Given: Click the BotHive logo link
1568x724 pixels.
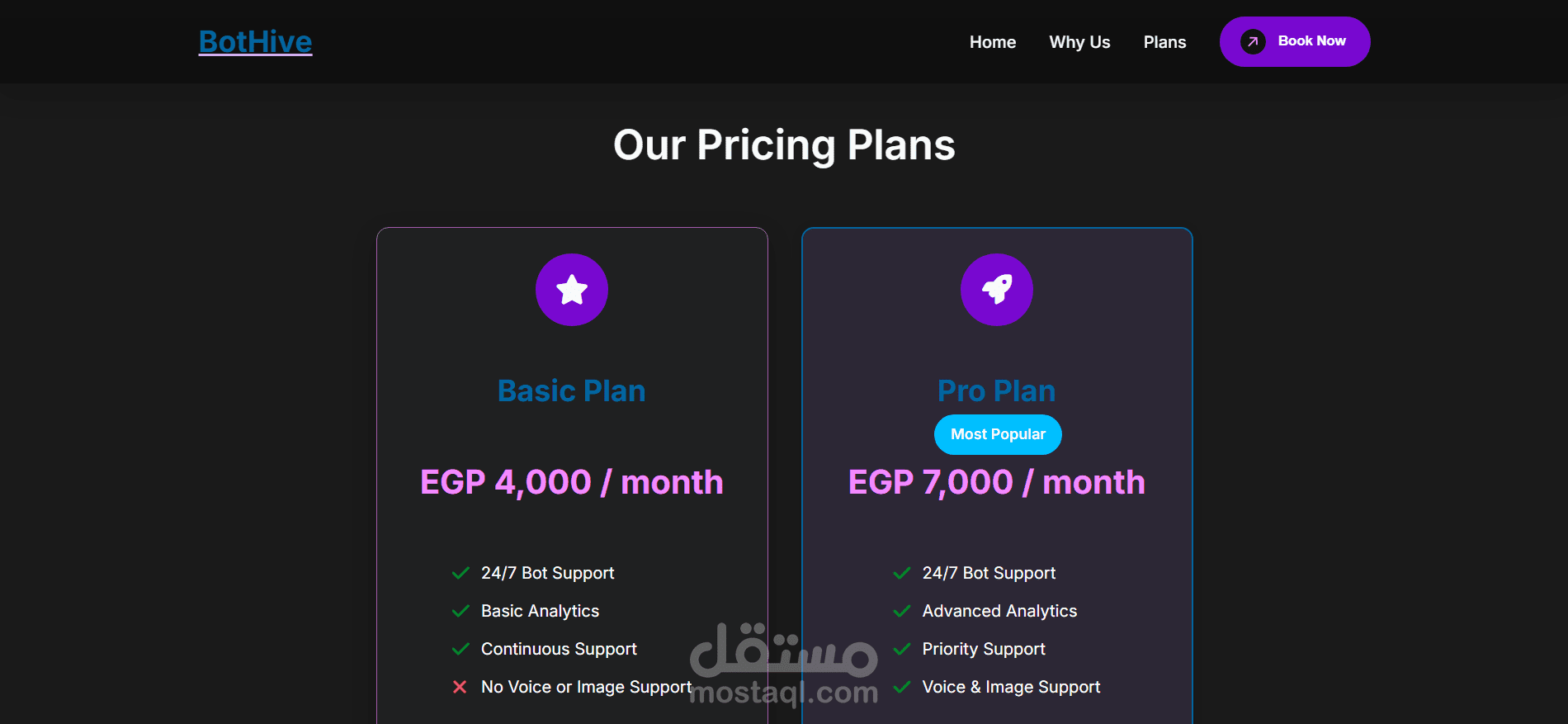Looking at the screenshot, I should point(255,42).
